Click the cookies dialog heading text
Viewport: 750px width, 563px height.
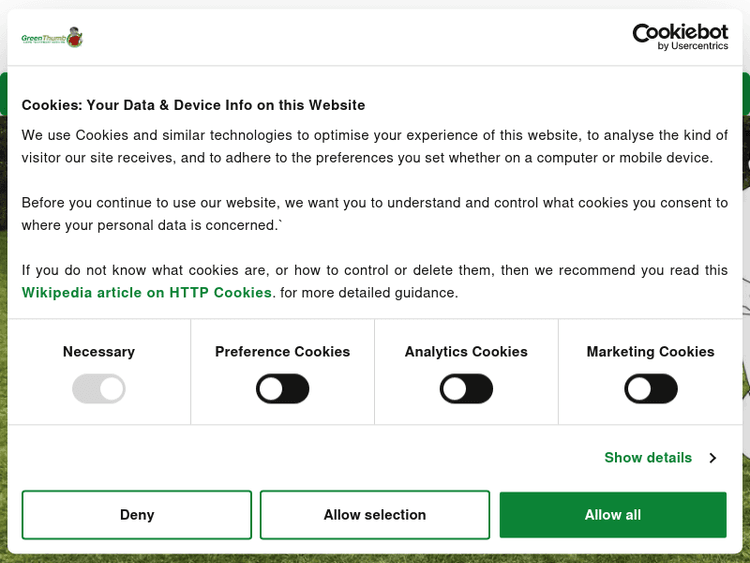click(x=193, y=105)
